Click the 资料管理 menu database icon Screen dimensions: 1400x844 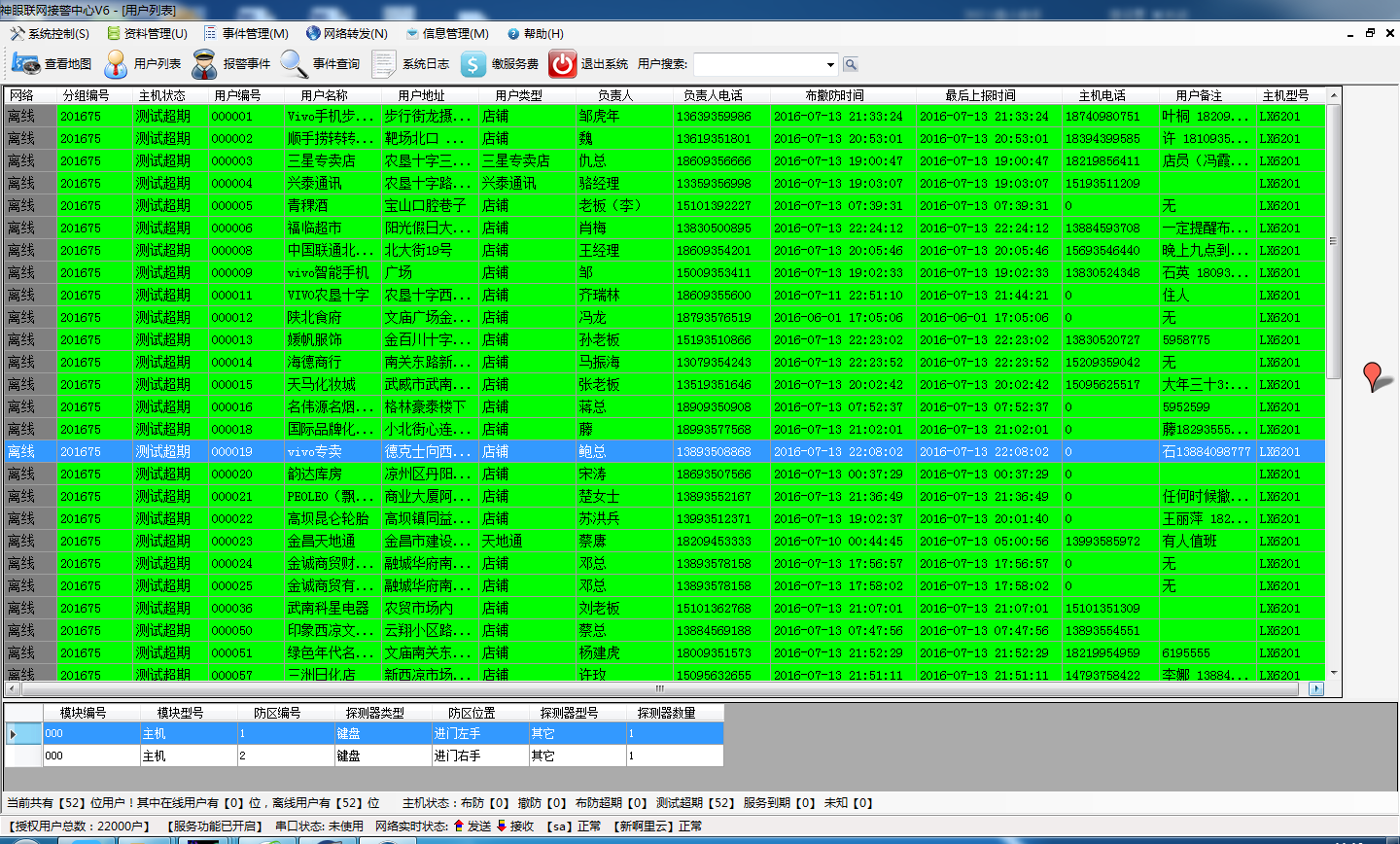point(114,33)
